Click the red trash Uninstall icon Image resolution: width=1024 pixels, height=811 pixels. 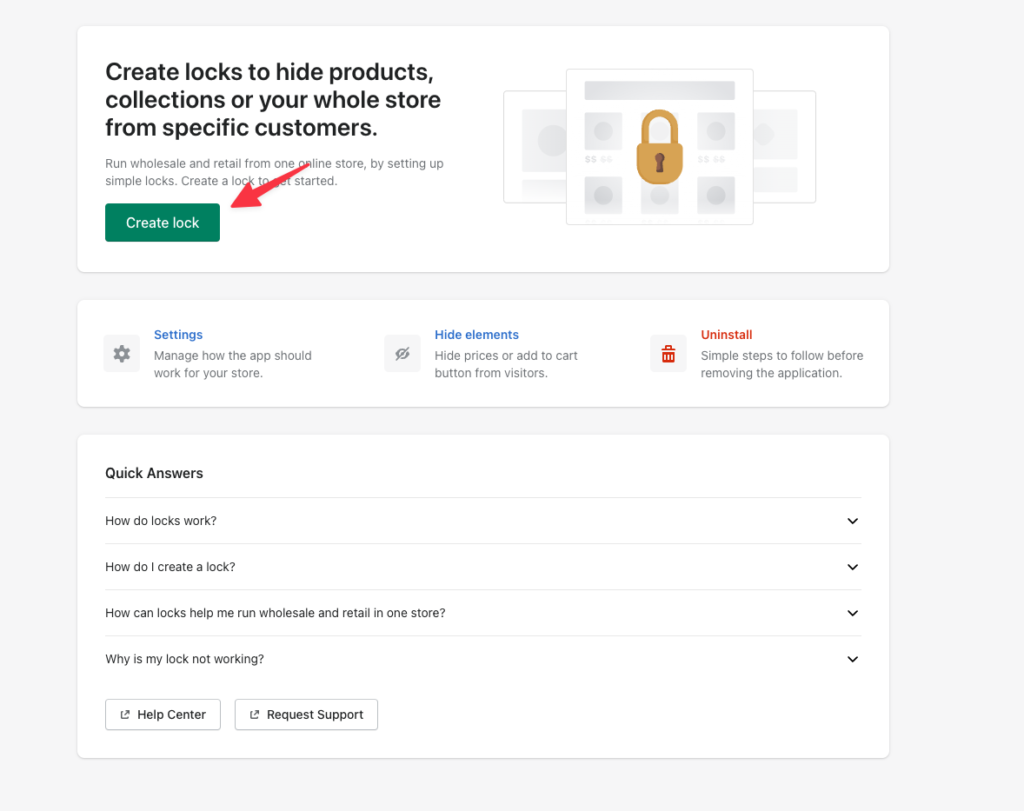(x=668, y=354)
